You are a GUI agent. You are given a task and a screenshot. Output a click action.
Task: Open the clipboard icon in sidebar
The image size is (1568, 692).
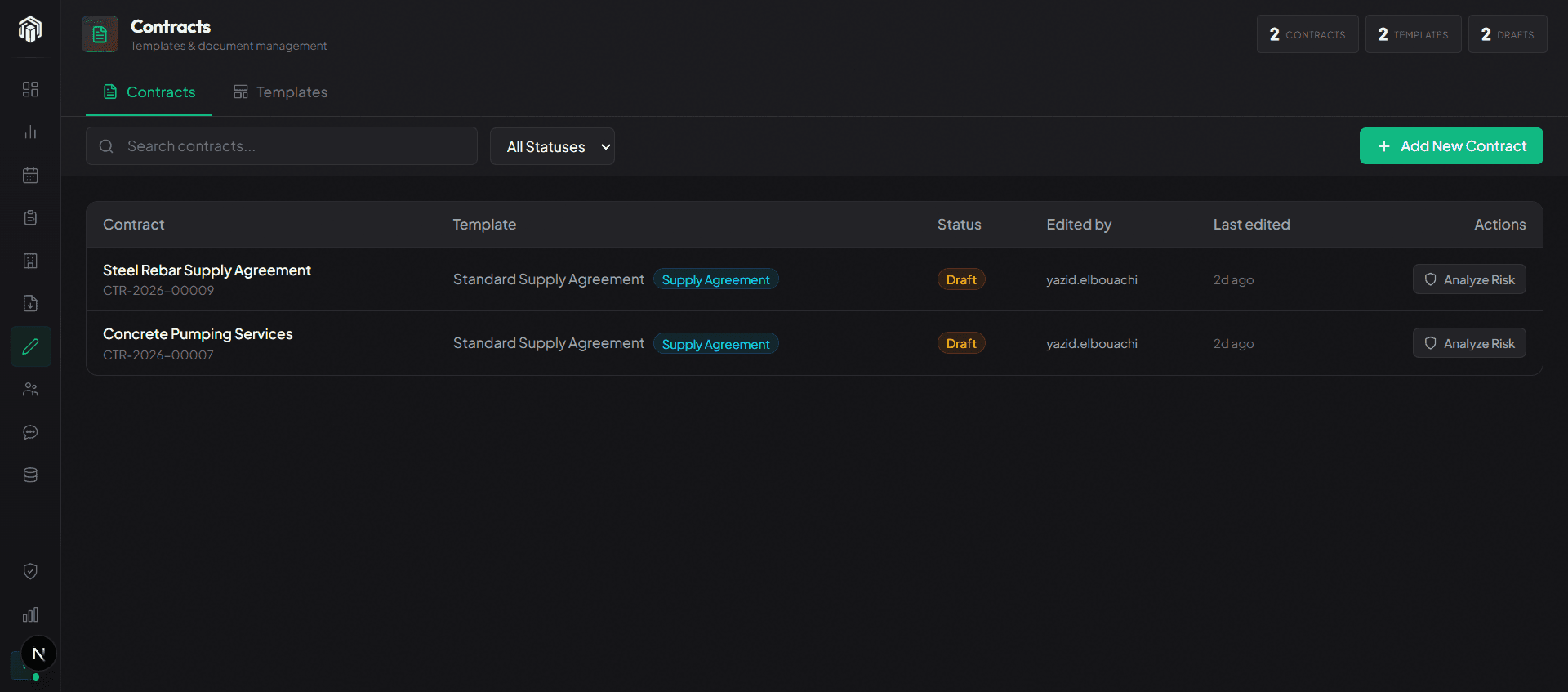(x=30, y=217)
